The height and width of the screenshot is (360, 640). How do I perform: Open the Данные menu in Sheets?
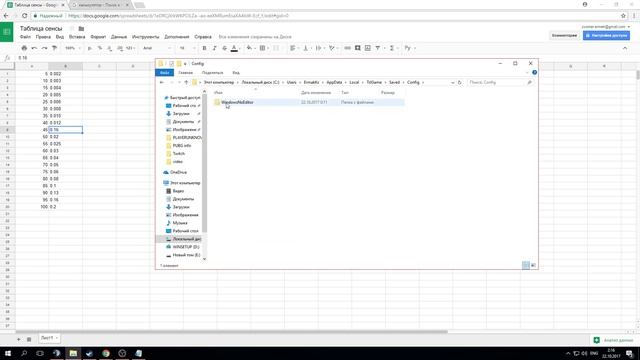119,37
